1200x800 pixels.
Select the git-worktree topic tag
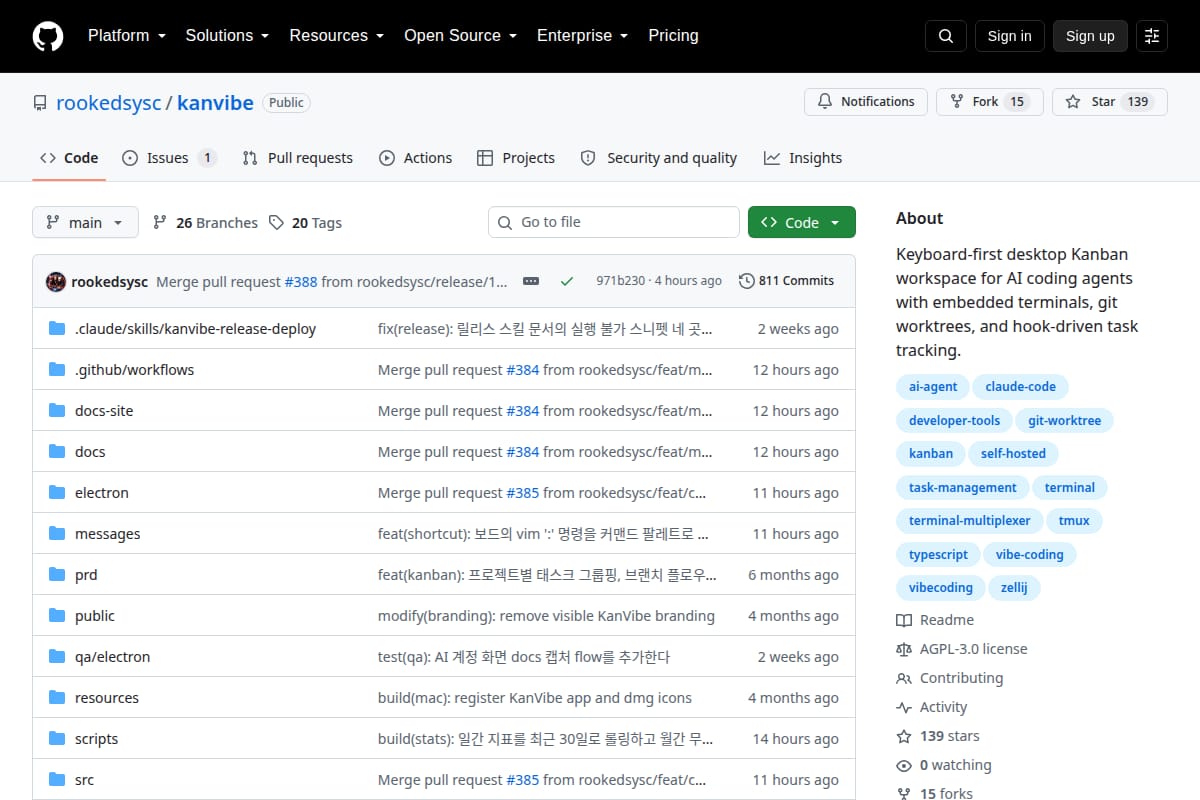click(1064, 421)
